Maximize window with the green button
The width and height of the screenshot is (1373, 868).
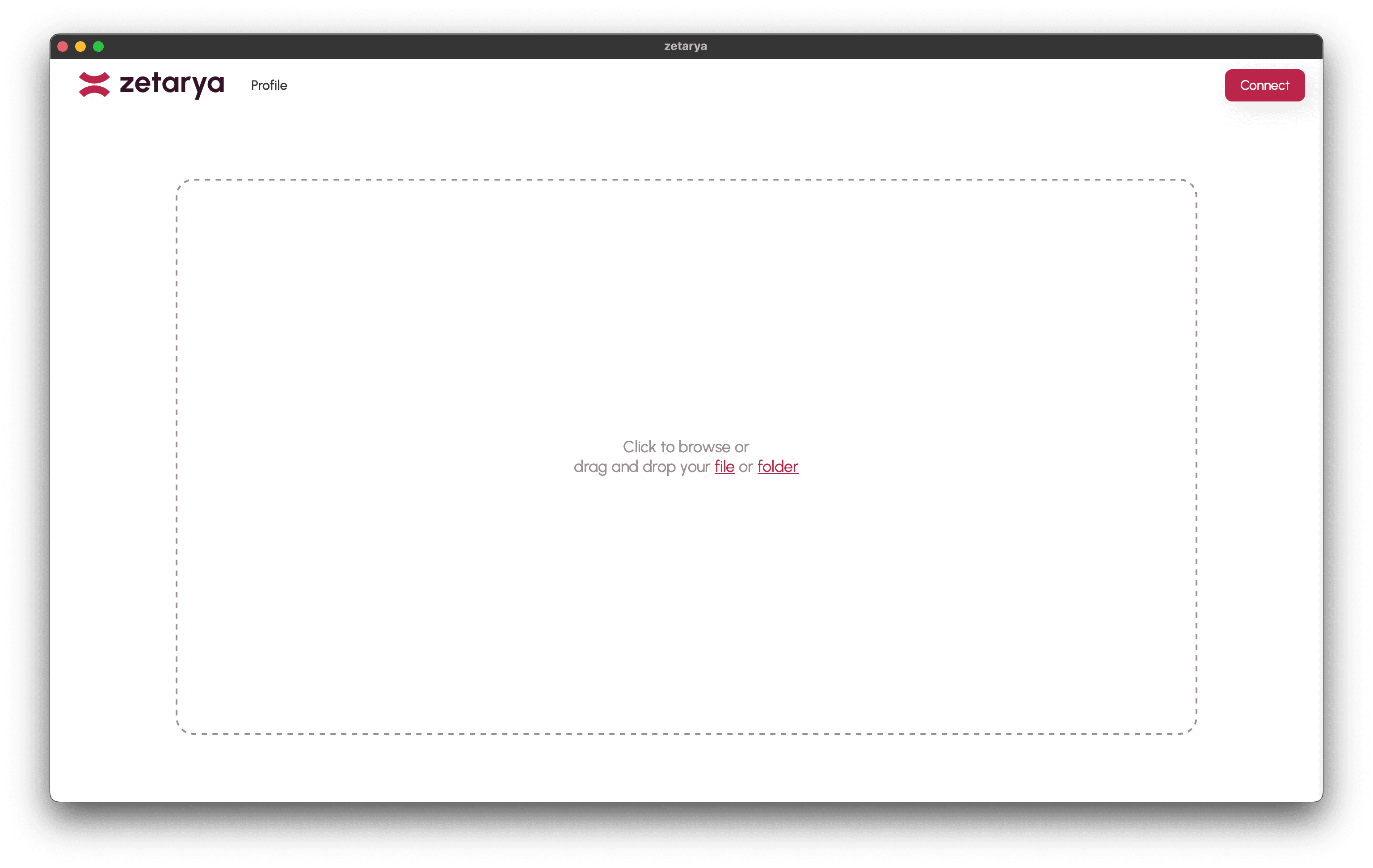(98, 46)
